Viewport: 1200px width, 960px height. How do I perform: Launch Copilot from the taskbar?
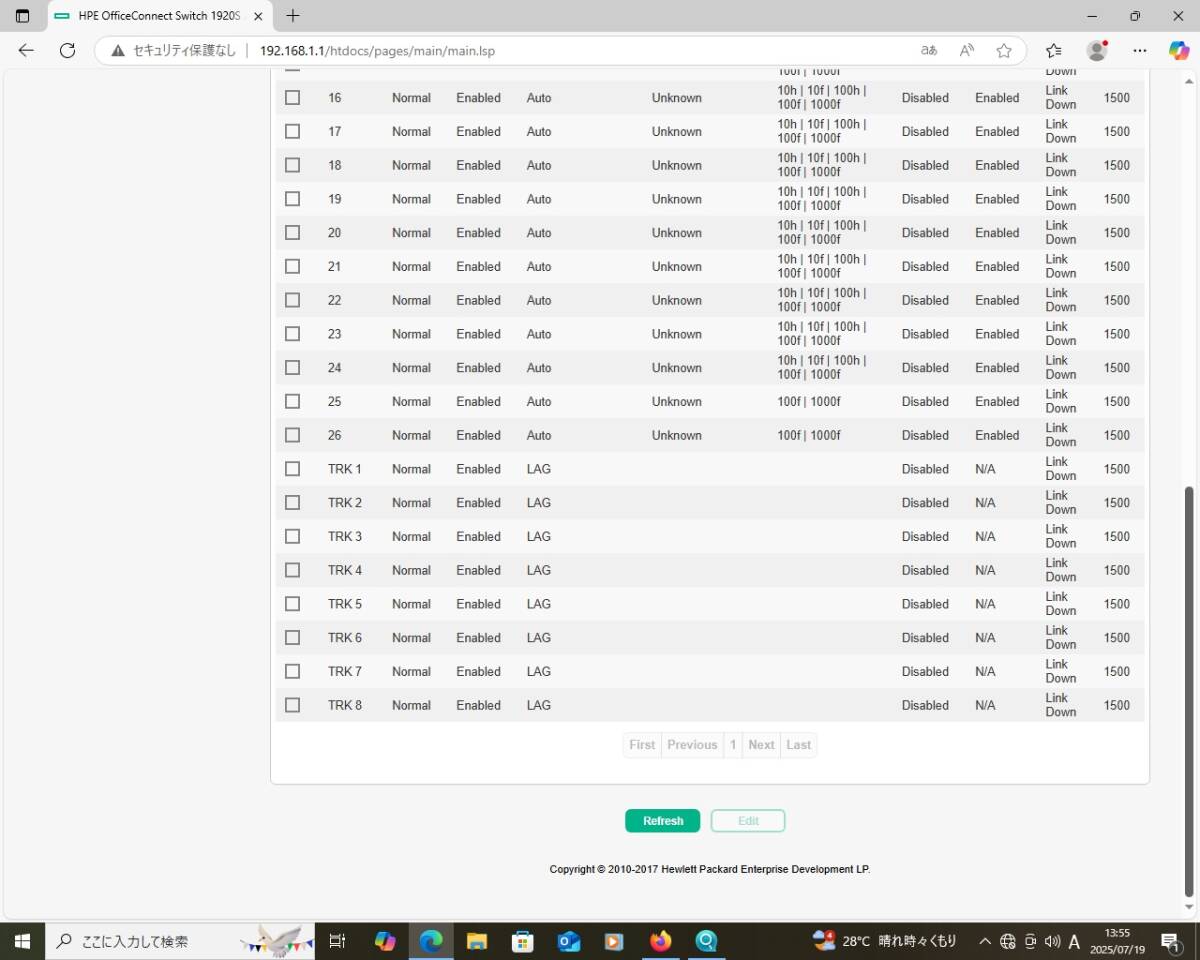(x=385, y=941)
